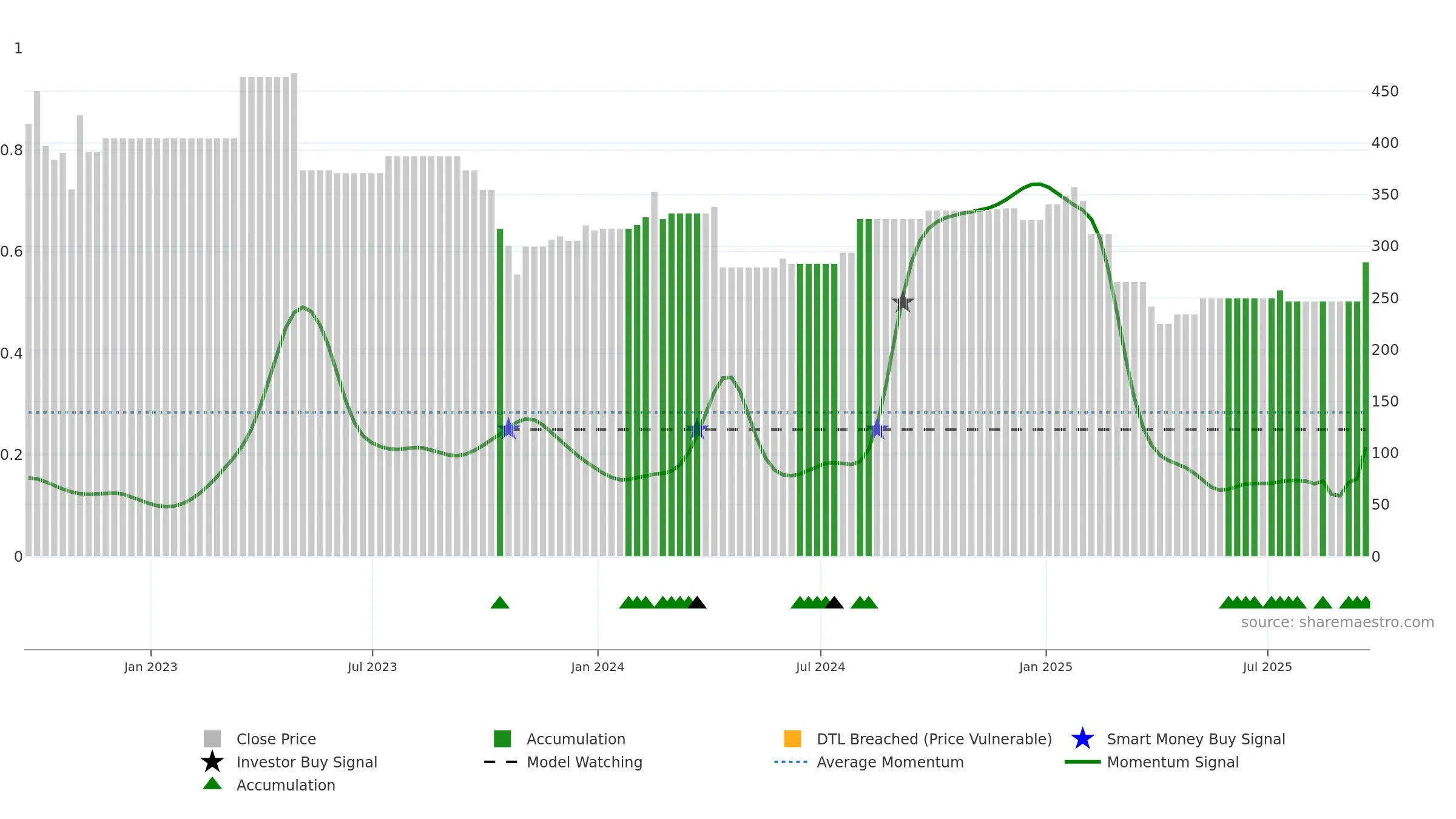Click the tallest gray close price bar
This screenshot has width=1456, height=819.
294,314
